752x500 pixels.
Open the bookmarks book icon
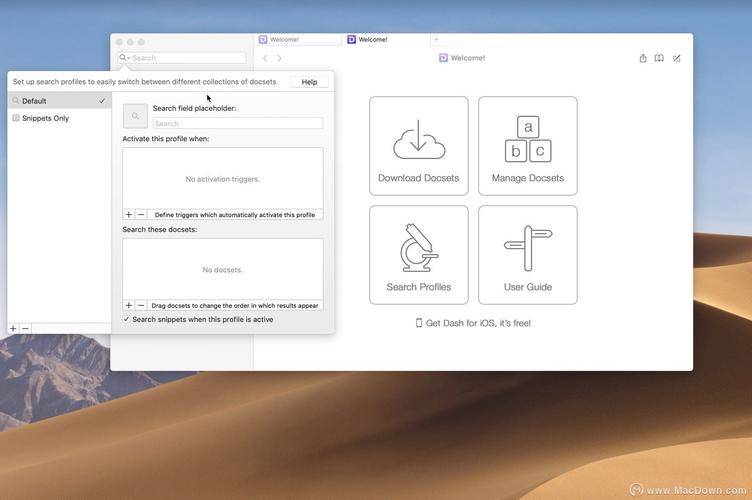[659, 58]
